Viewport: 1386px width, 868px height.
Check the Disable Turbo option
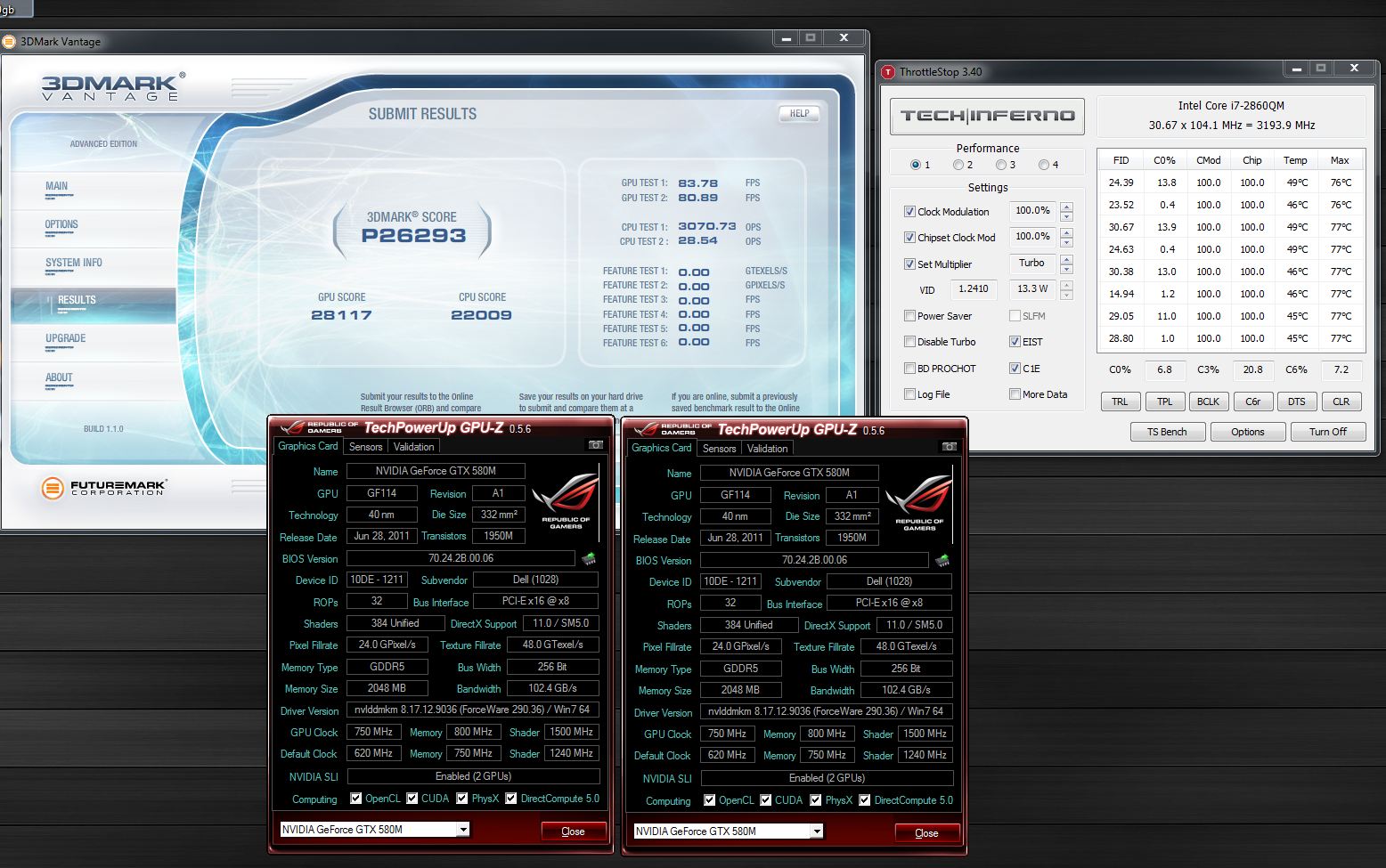[909, 342]
